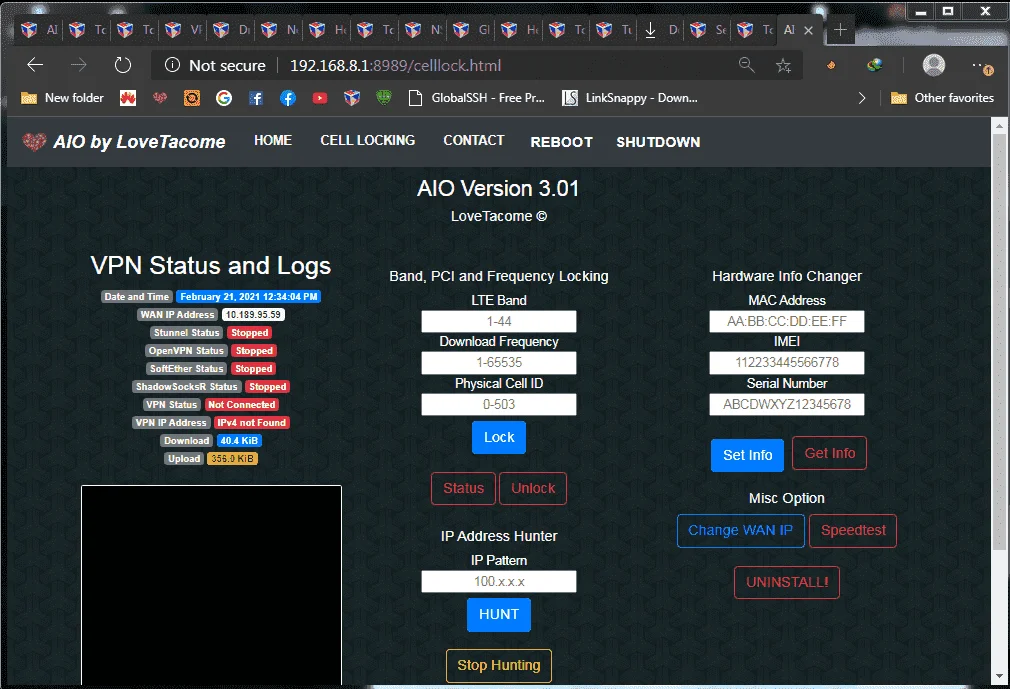The width and height of the screenshot is (1010, 689).
Task: Click the Download value 40.4 KiB
Action: pyautogui.click(x=239, y=441)
